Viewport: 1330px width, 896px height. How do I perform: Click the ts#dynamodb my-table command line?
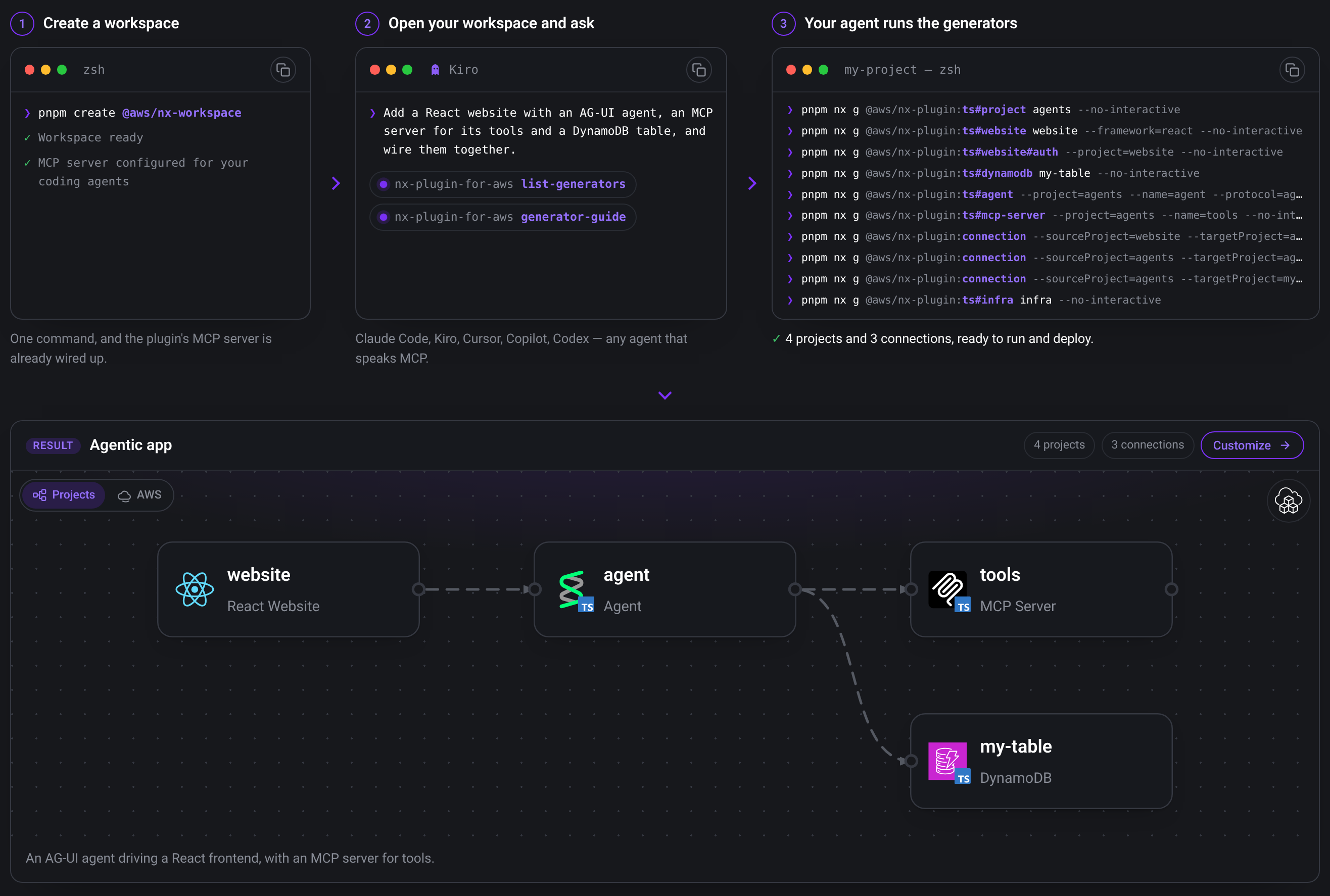(x=993, y=173)
